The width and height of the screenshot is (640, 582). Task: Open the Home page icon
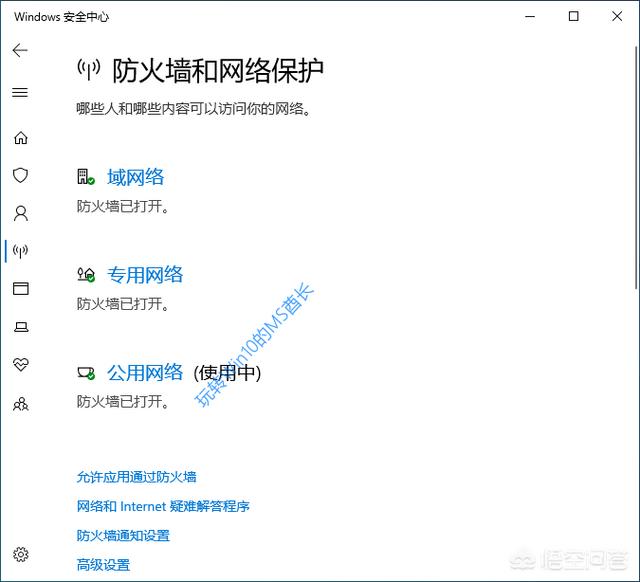[x=20, y=138]
